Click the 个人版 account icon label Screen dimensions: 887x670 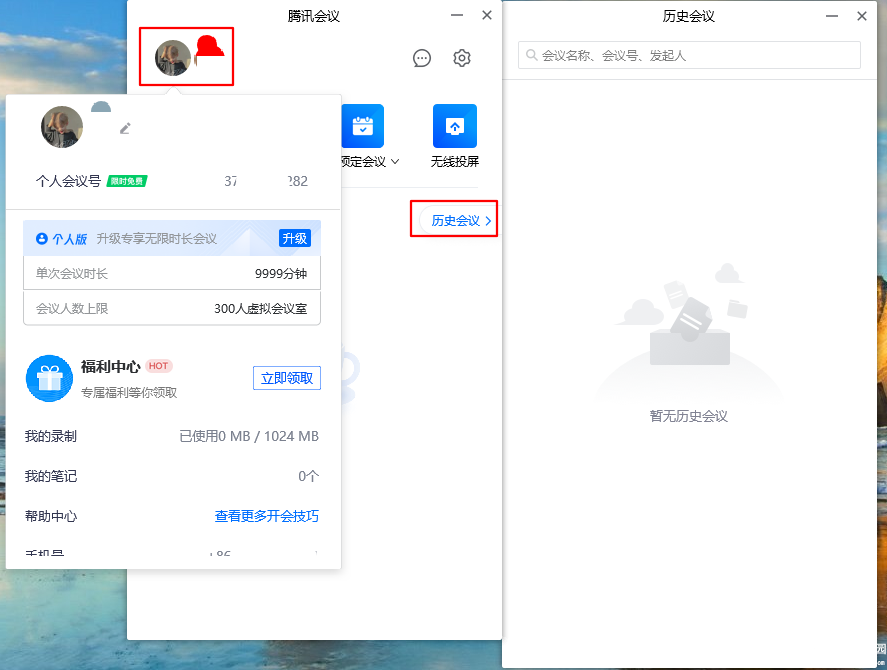[62, 239]
